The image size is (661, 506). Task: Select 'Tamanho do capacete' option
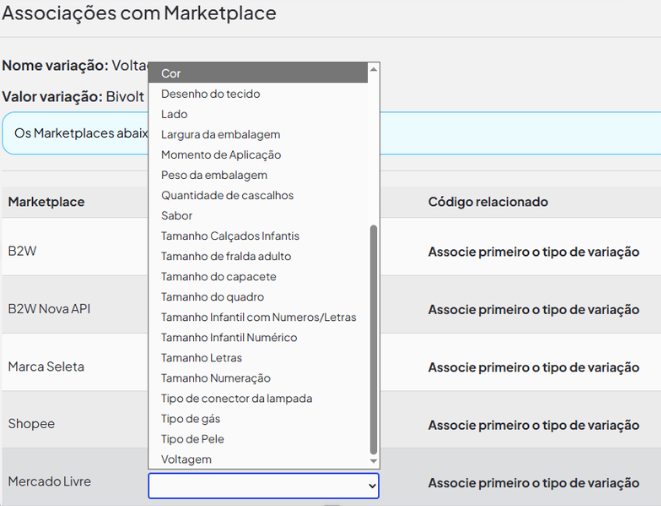(x=218, y=276)
